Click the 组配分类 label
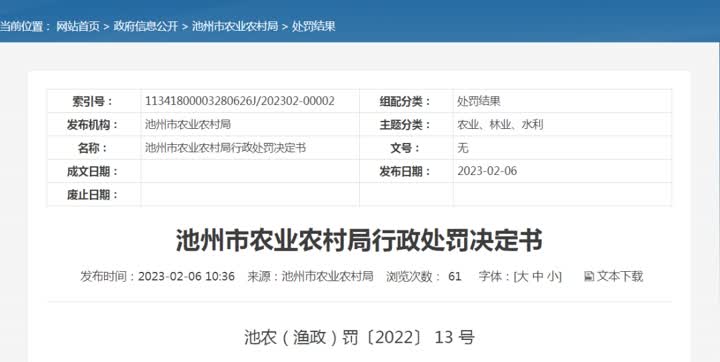 pos(405,101)
